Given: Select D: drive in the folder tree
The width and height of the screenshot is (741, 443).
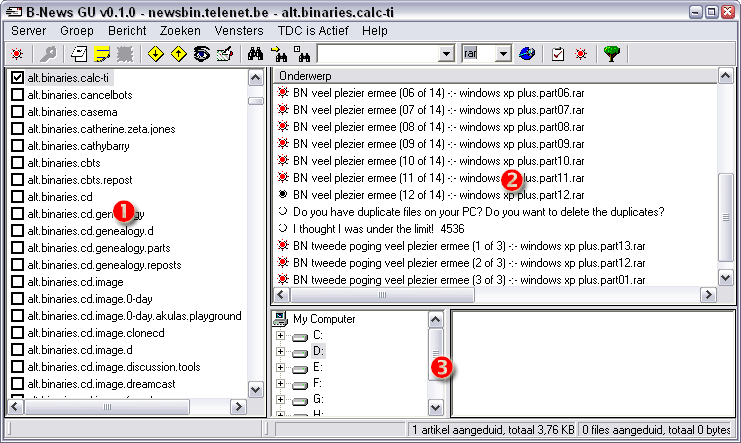Looking at the screenshot, I should [x=319, y=351].
